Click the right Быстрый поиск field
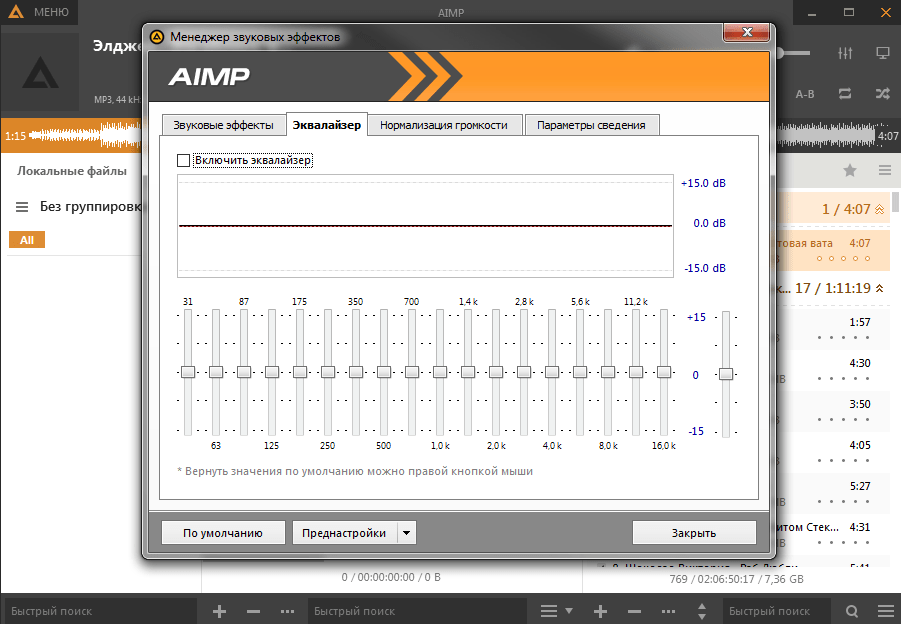Viewport: 901px width, 624px height. (777, 611)
